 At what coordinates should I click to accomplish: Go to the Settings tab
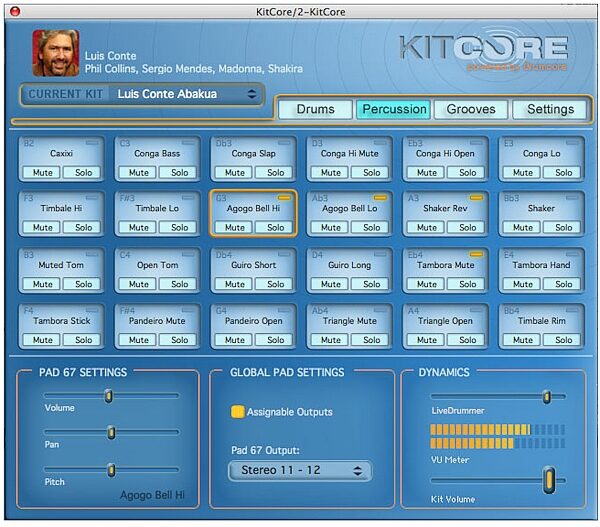550,109
